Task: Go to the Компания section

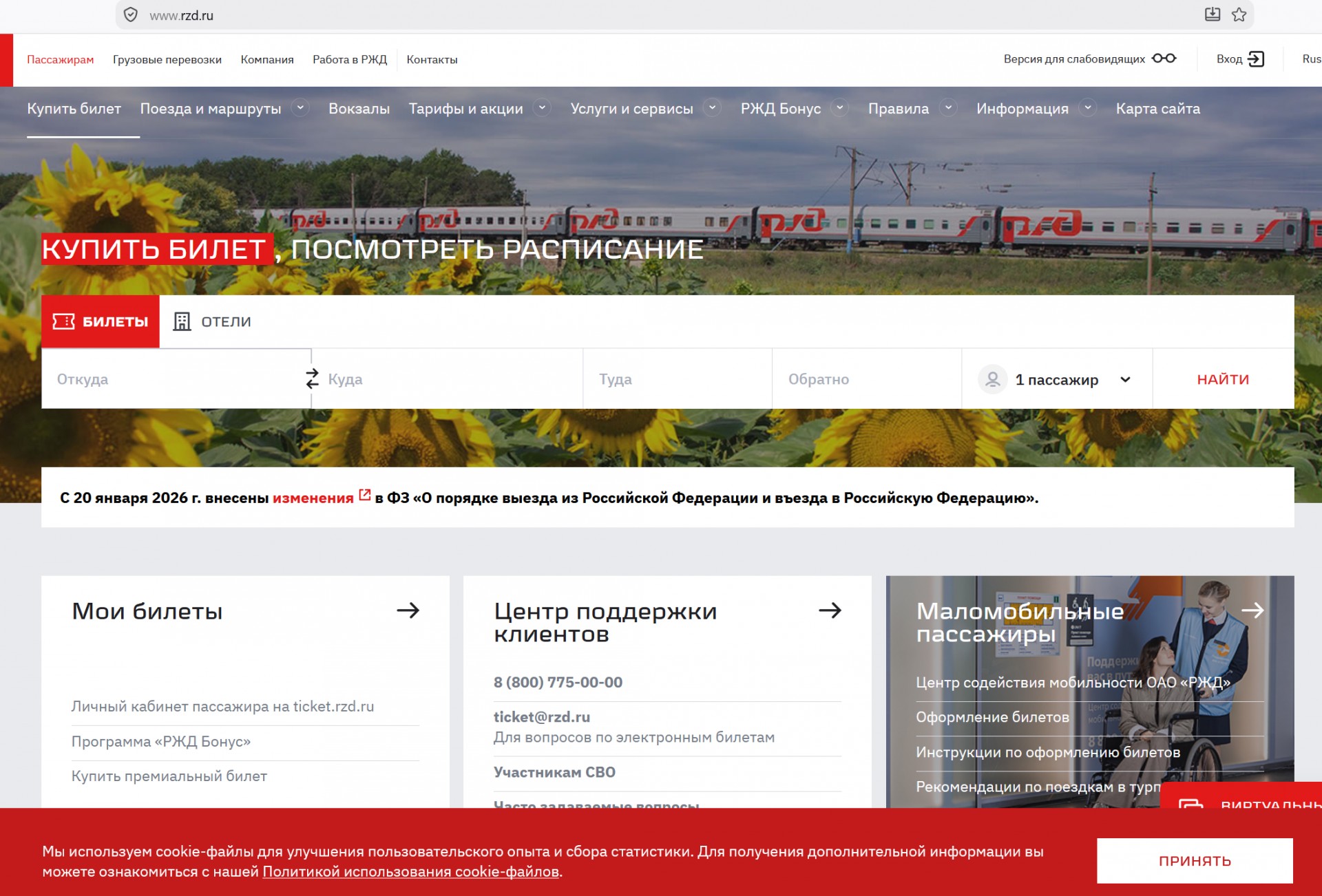Action: click(267, 59)
